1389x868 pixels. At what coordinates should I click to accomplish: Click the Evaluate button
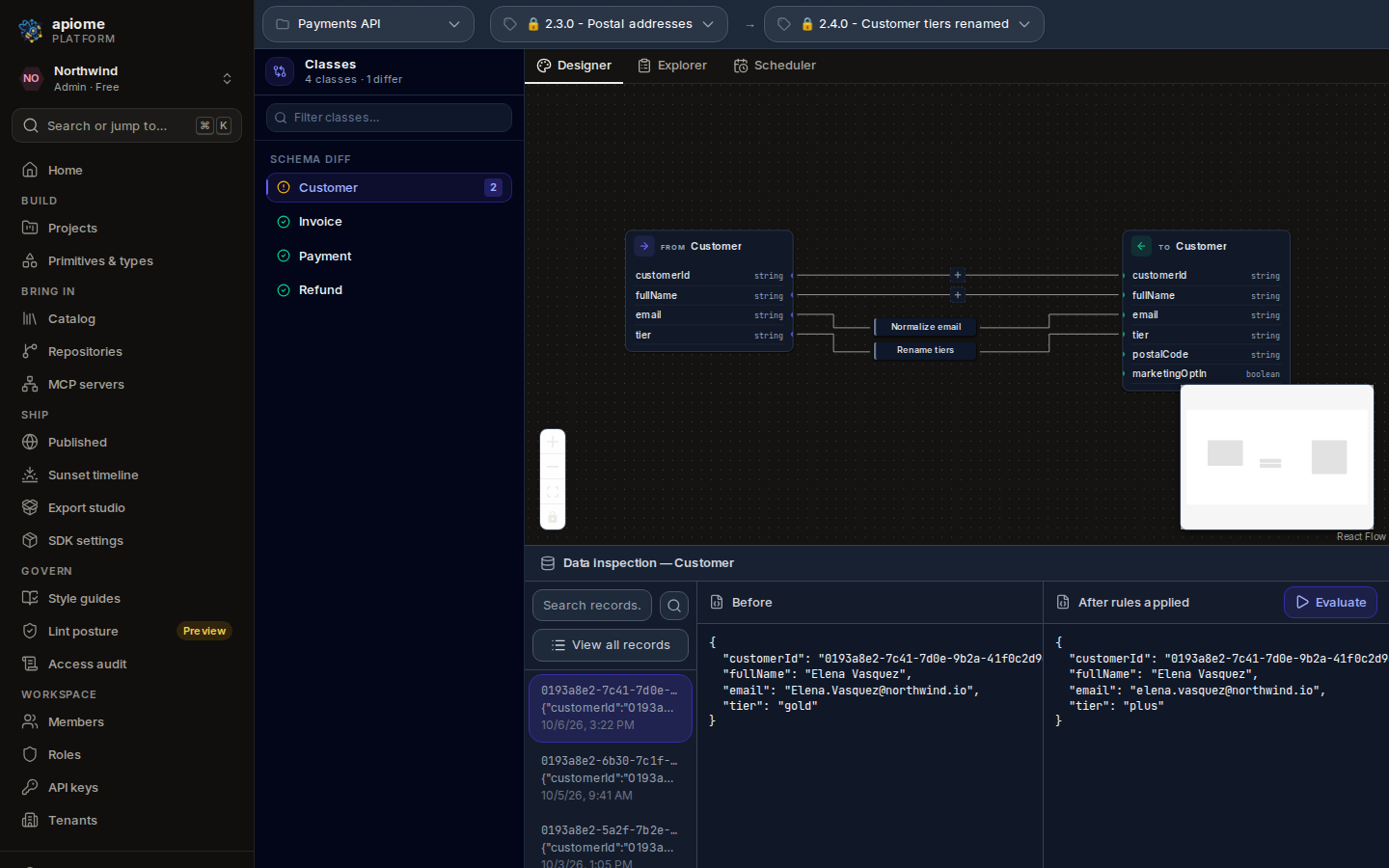(1330, 602)
